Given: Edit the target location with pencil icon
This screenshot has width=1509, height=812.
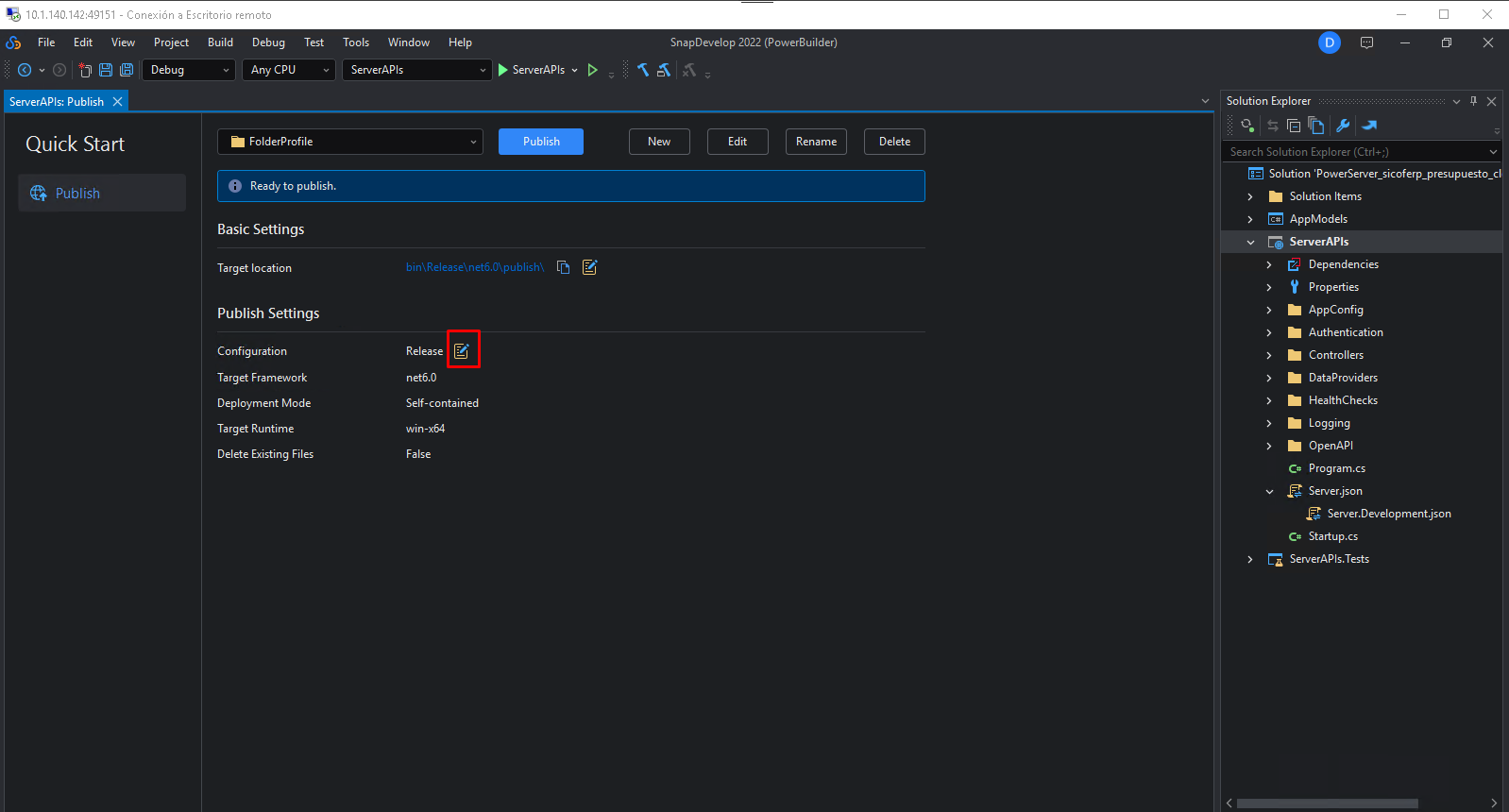Looking at the screenshot, I should tap(590, 267).
